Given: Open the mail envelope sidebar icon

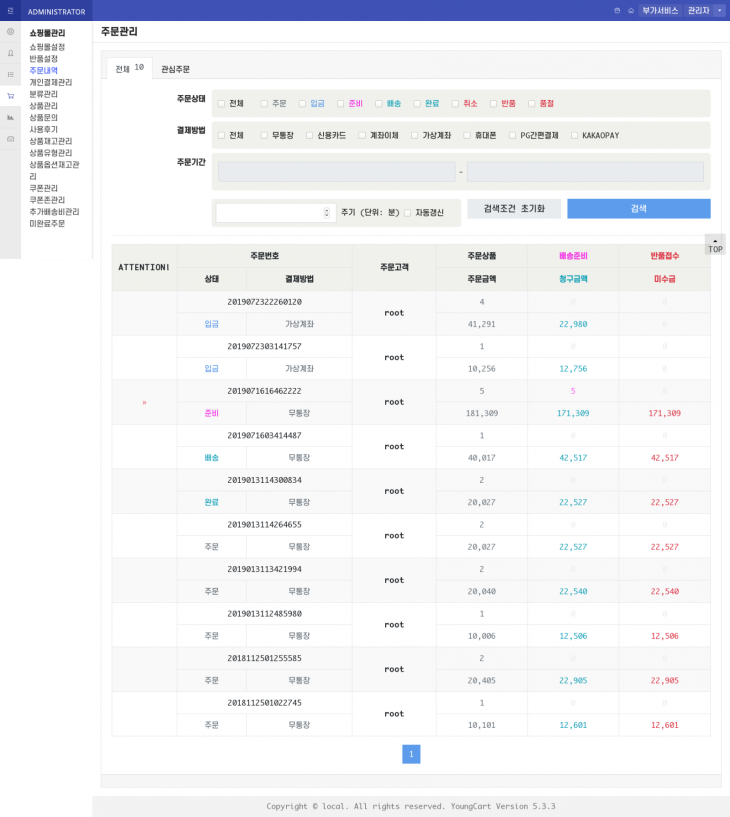Looking at the screenshot, I should [x=10, y=138].
